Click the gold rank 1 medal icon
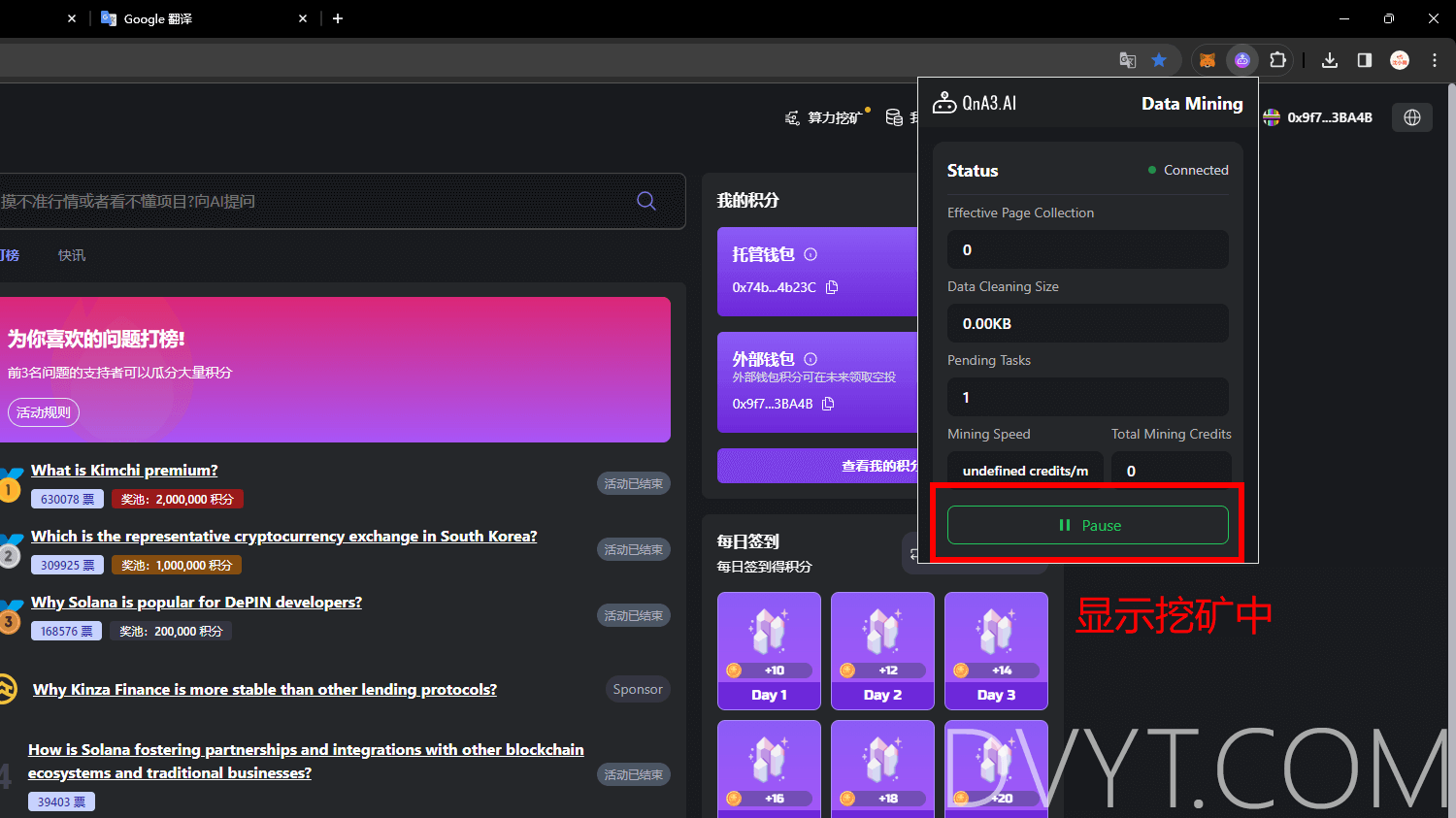The image size is (1456, 818). [x=9, y=486]
